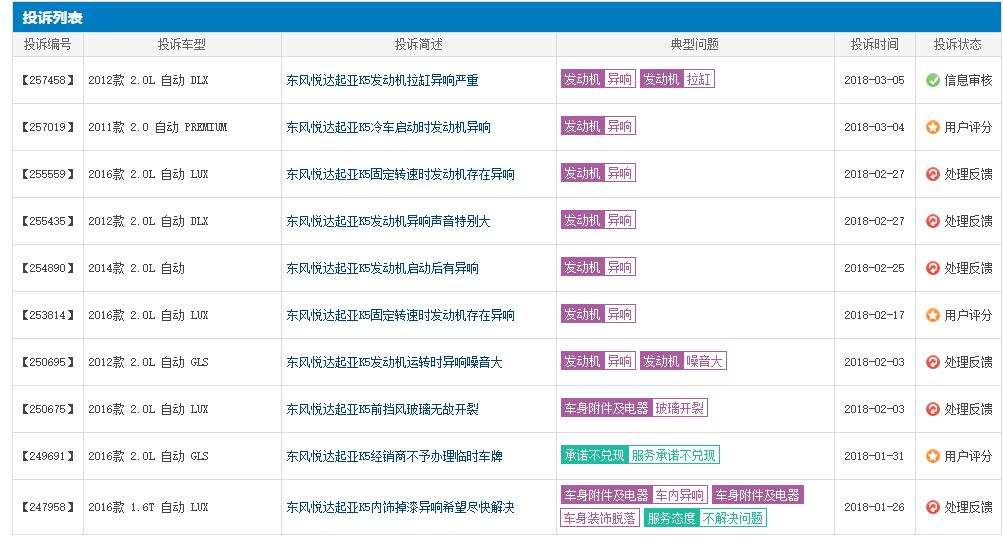The height and width of the screenshot is (540, 1003).
Task: Click 信息审核 status text
Action: tap(968, 80)
